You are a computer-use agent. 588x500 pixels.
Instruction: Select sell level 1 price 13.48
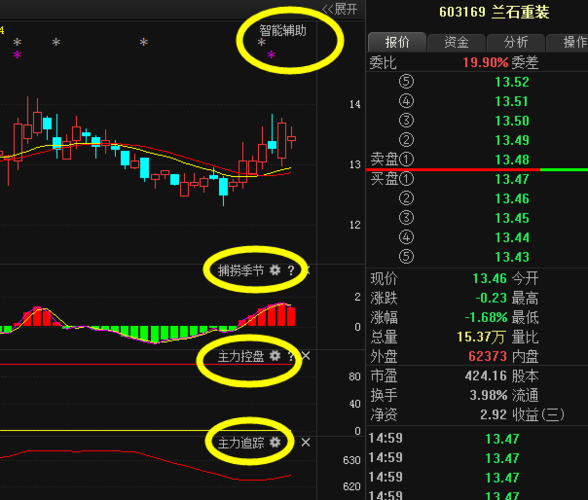click(x=512, y=160)
